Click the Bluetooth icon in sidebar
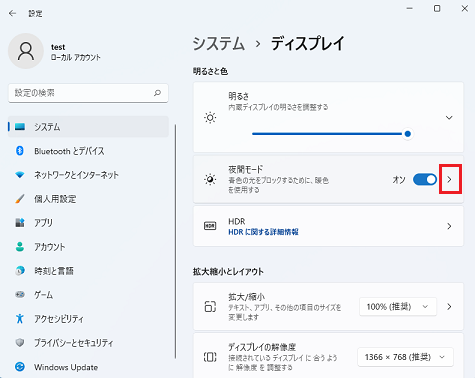Viewport: 475px width, 378px height. click(x=20, y=151)
